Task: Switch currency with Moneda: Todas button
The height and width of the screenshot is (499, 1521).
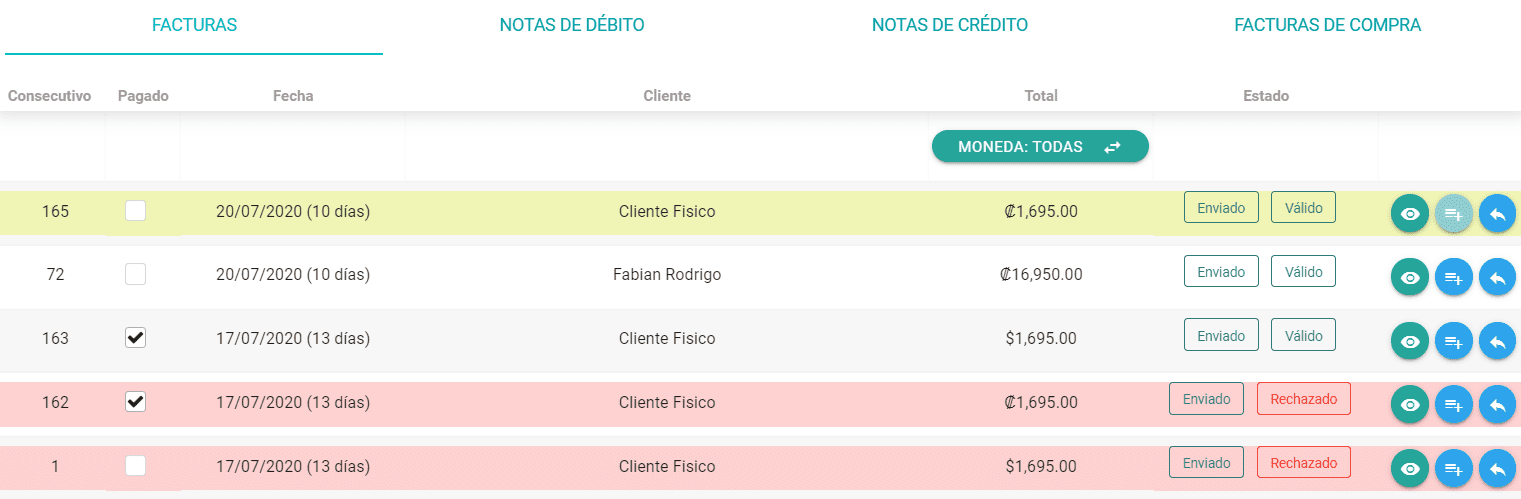Action: (1040, 146)
